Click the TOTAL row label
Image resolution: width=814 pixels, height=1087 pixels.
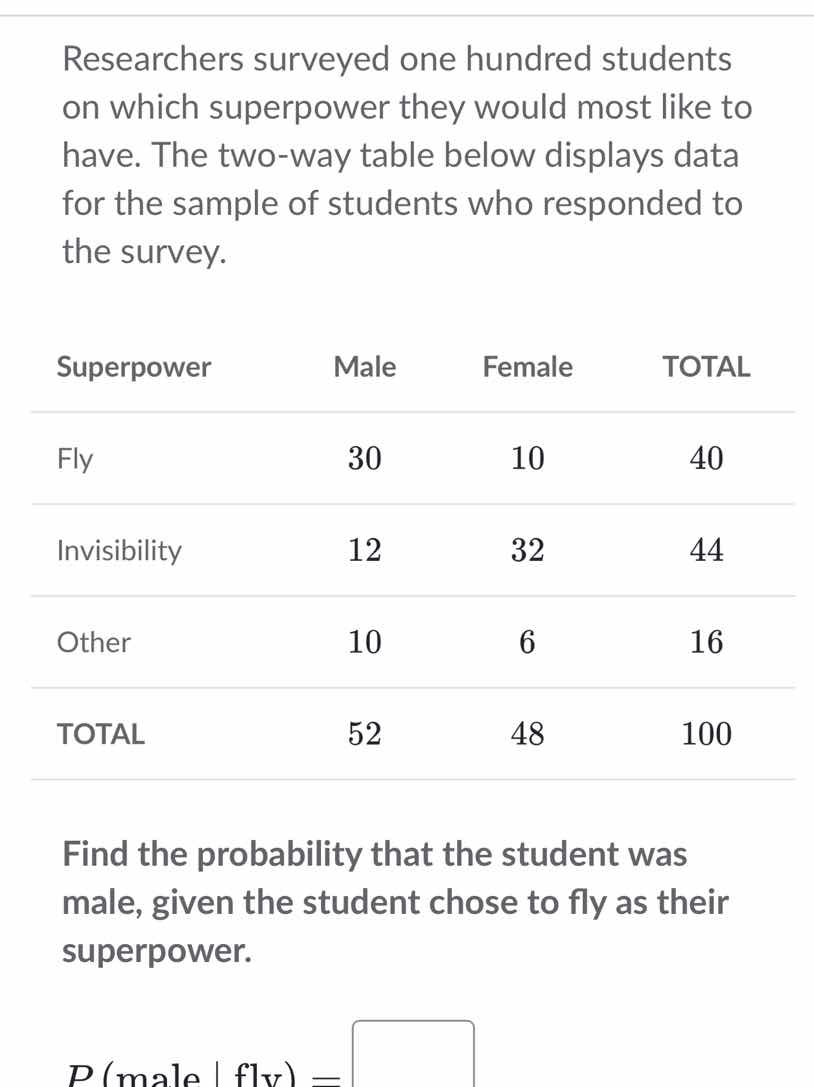coord(100,734)
